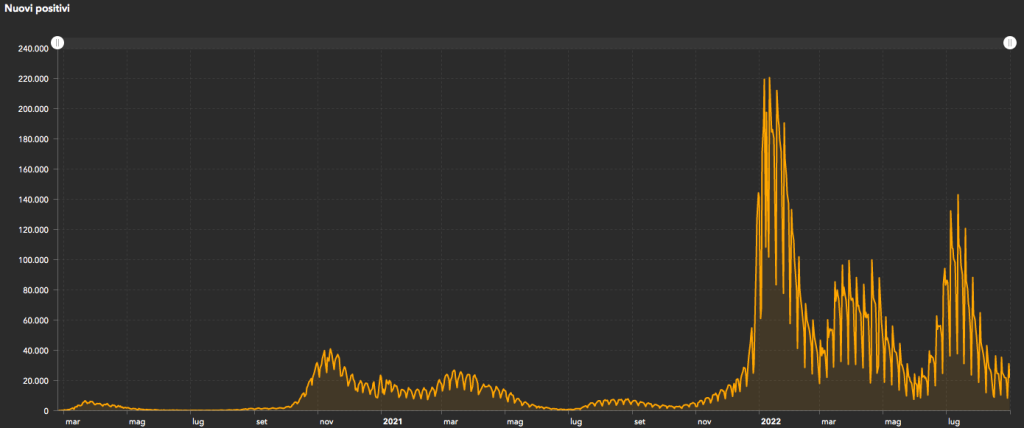Click the right range slider handle
This screenshot has width=1024, height=428.
pyautogui.click(x=1009, y=43)
